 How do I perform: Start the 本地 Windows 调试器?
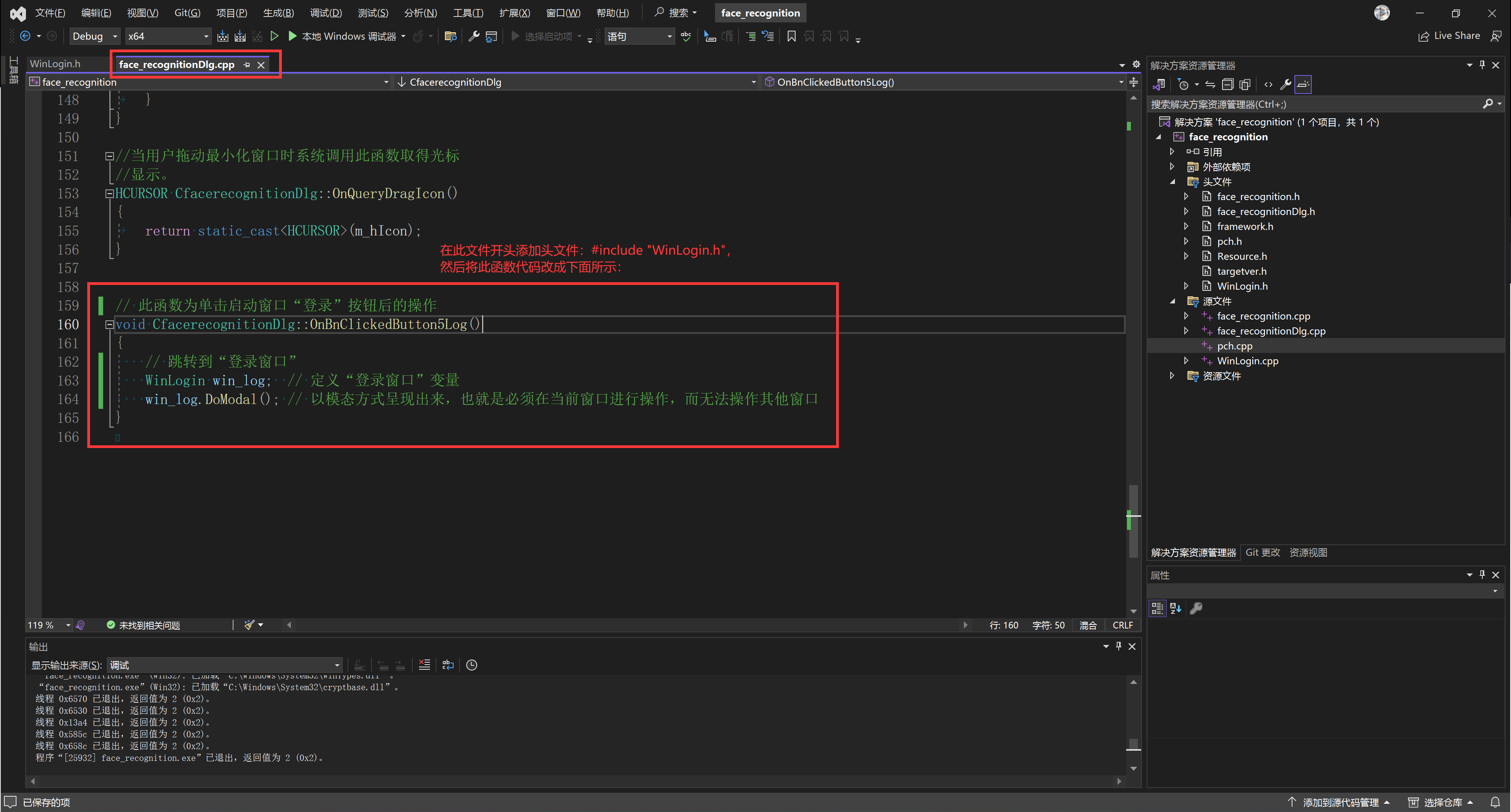339,36
